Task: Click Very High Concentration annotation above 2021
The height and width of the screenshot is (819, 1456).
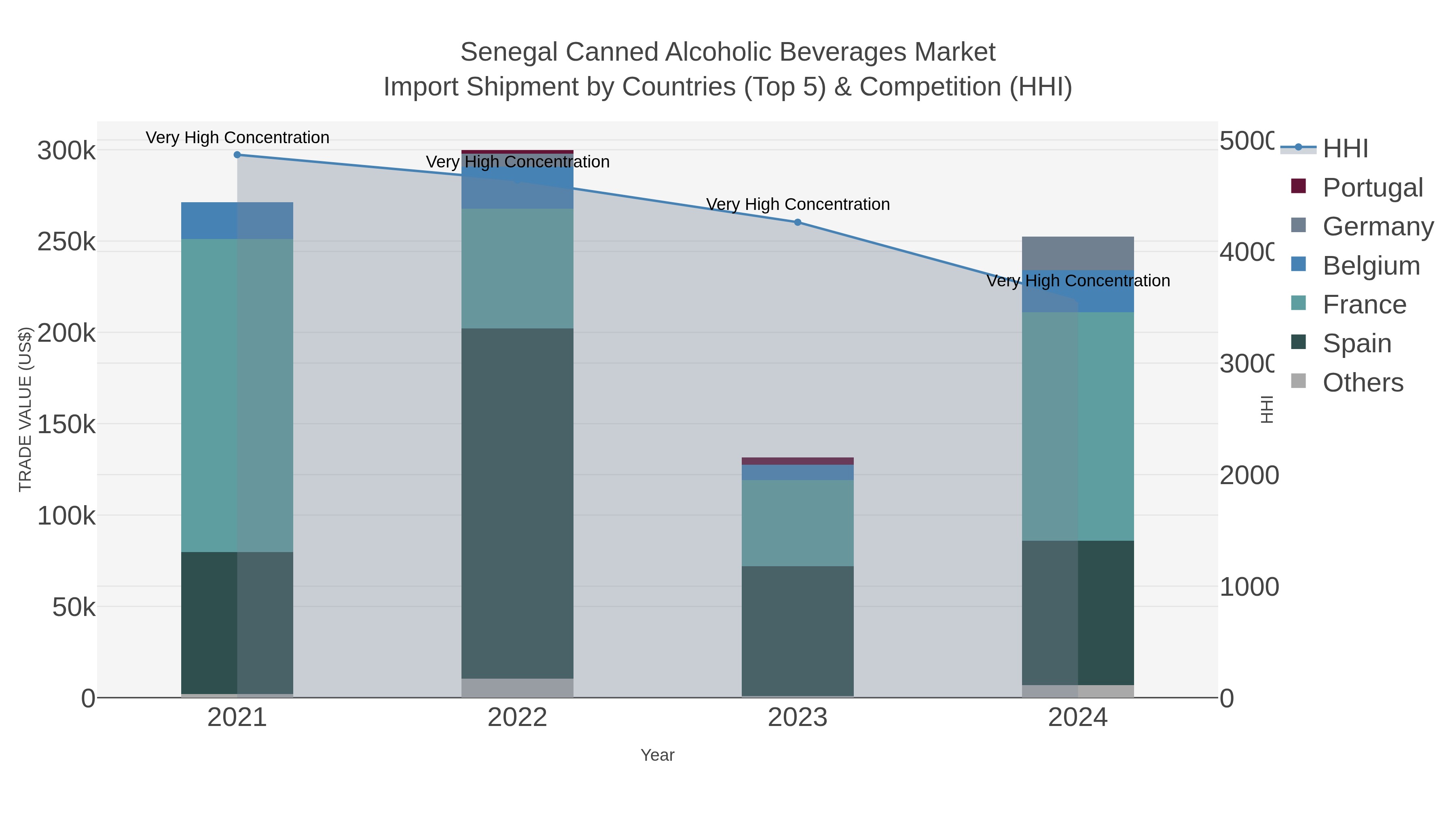Action: (237, 138)
